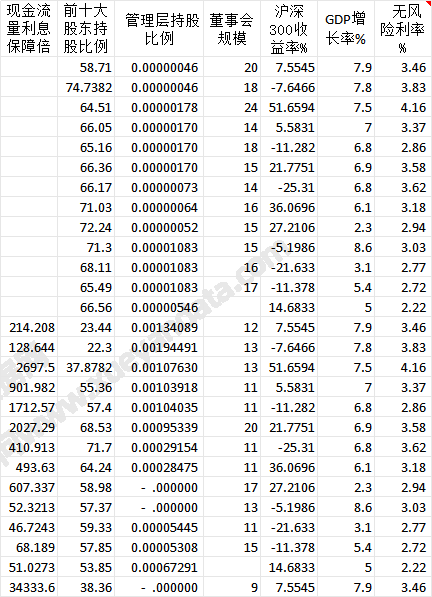Select the GDP增长率% header cell

[346, 29]
